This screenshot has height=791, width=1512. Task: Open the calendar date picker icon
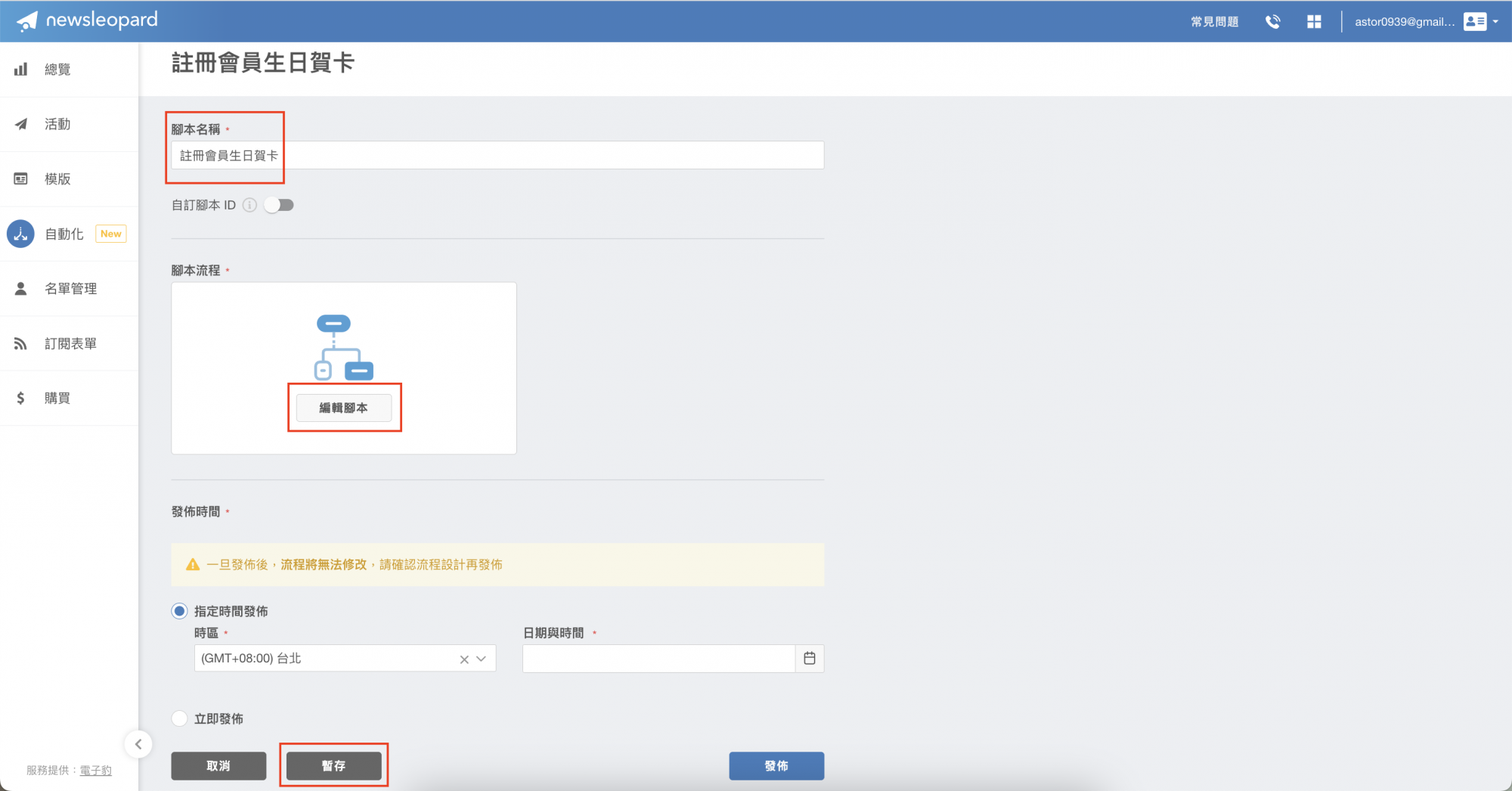click(810, 659)
